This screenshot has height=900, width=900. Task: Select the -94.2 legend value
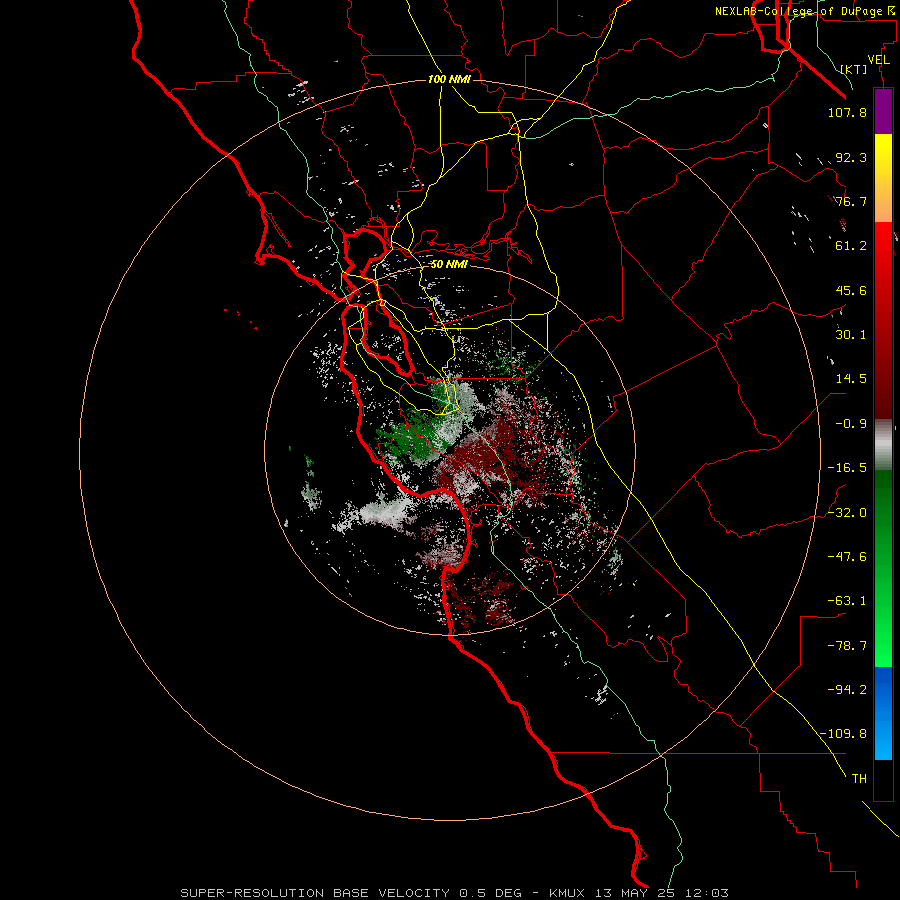tap(847, 690)
